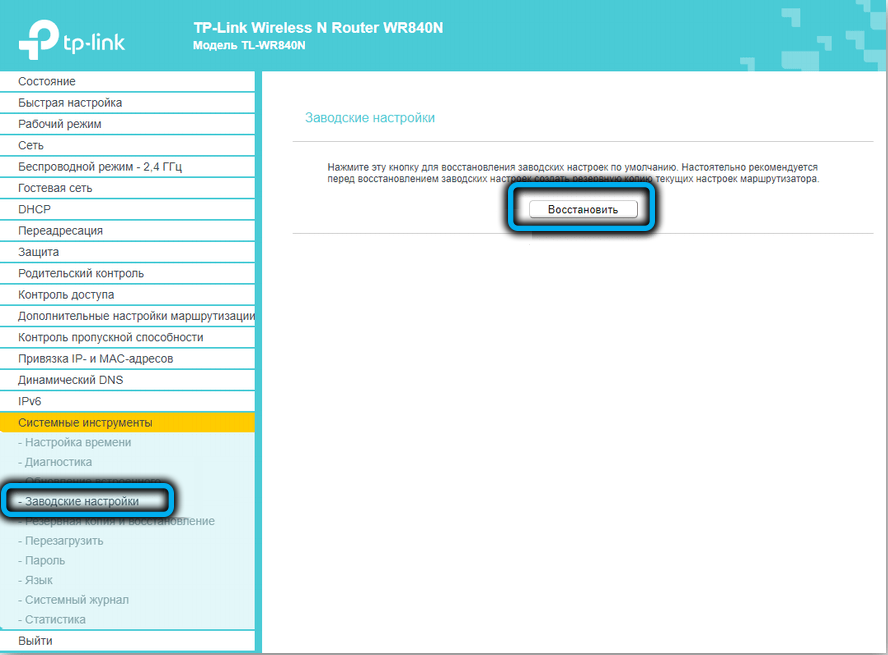Image resolution: width=888 pixels, height=655 pixels.
Task: Collapse the Системные инструменты section
Action: 85,423
